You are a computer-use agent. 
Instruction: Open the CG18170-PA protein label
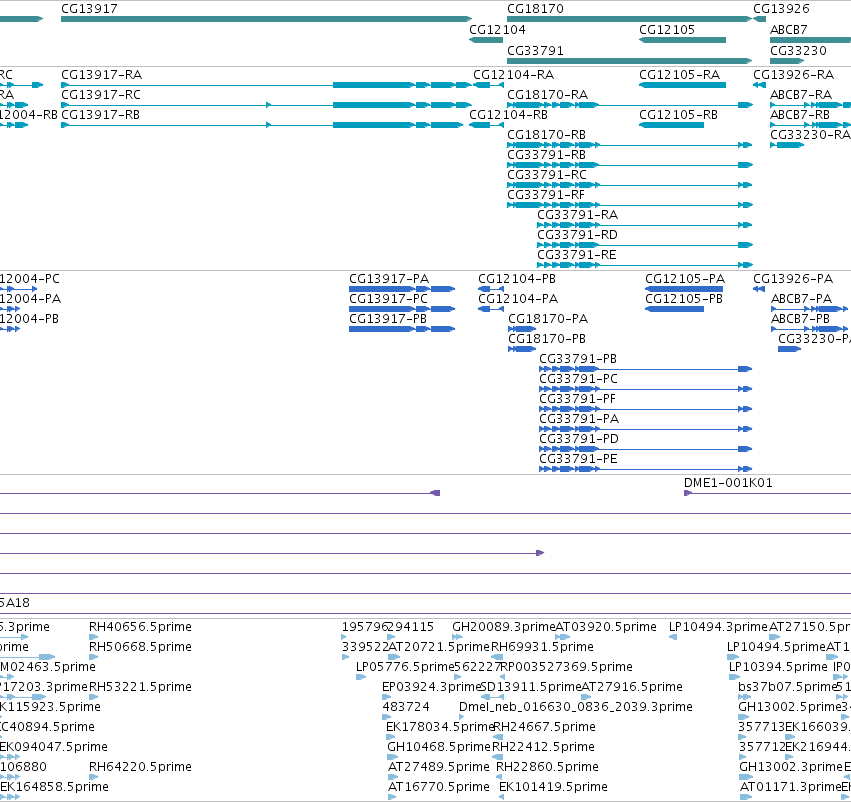[548, 319]
